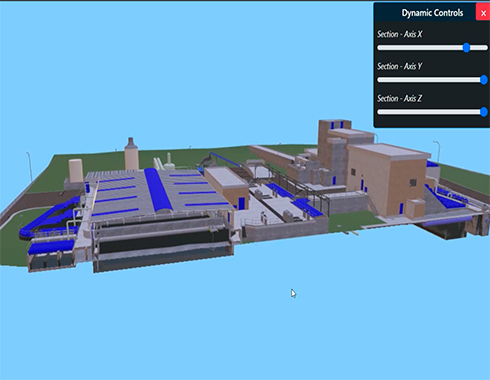Click the 'Section - Axis Y' label

400,66
